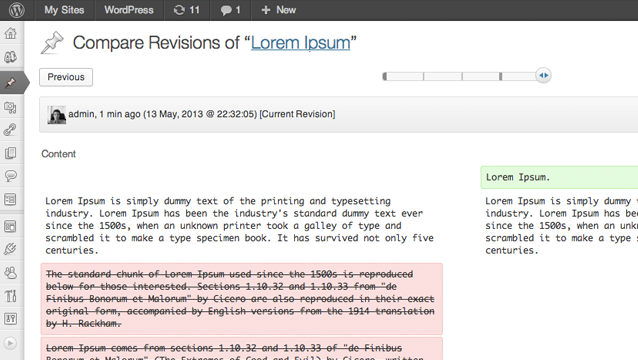This screenshot has width=638, height=360.
Task: View comments awaiting moderation
Action: (231, 10)
